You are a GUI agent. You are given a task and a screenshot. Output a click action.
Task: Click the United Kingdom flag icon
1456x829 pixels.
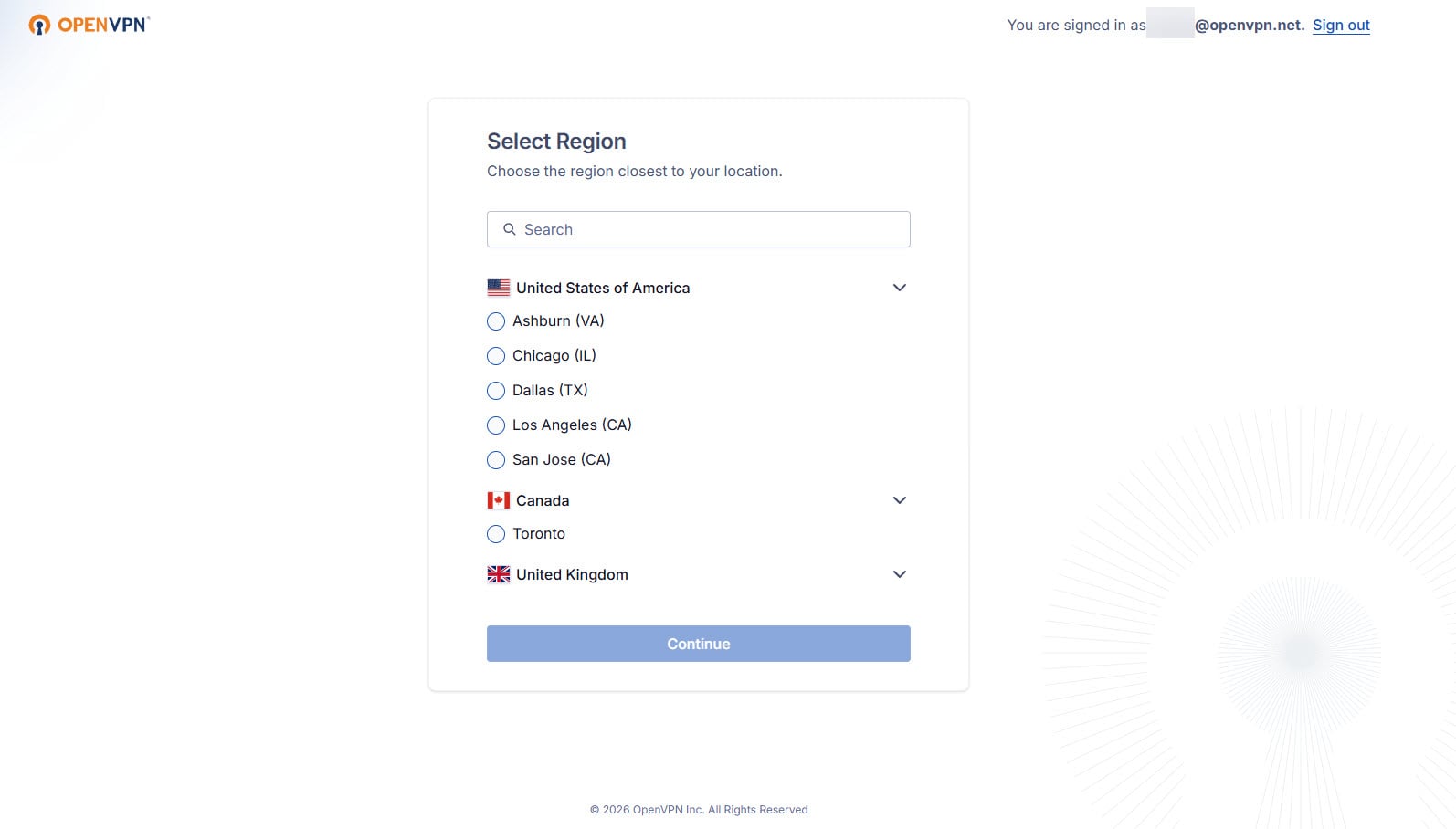pos(499,574)
